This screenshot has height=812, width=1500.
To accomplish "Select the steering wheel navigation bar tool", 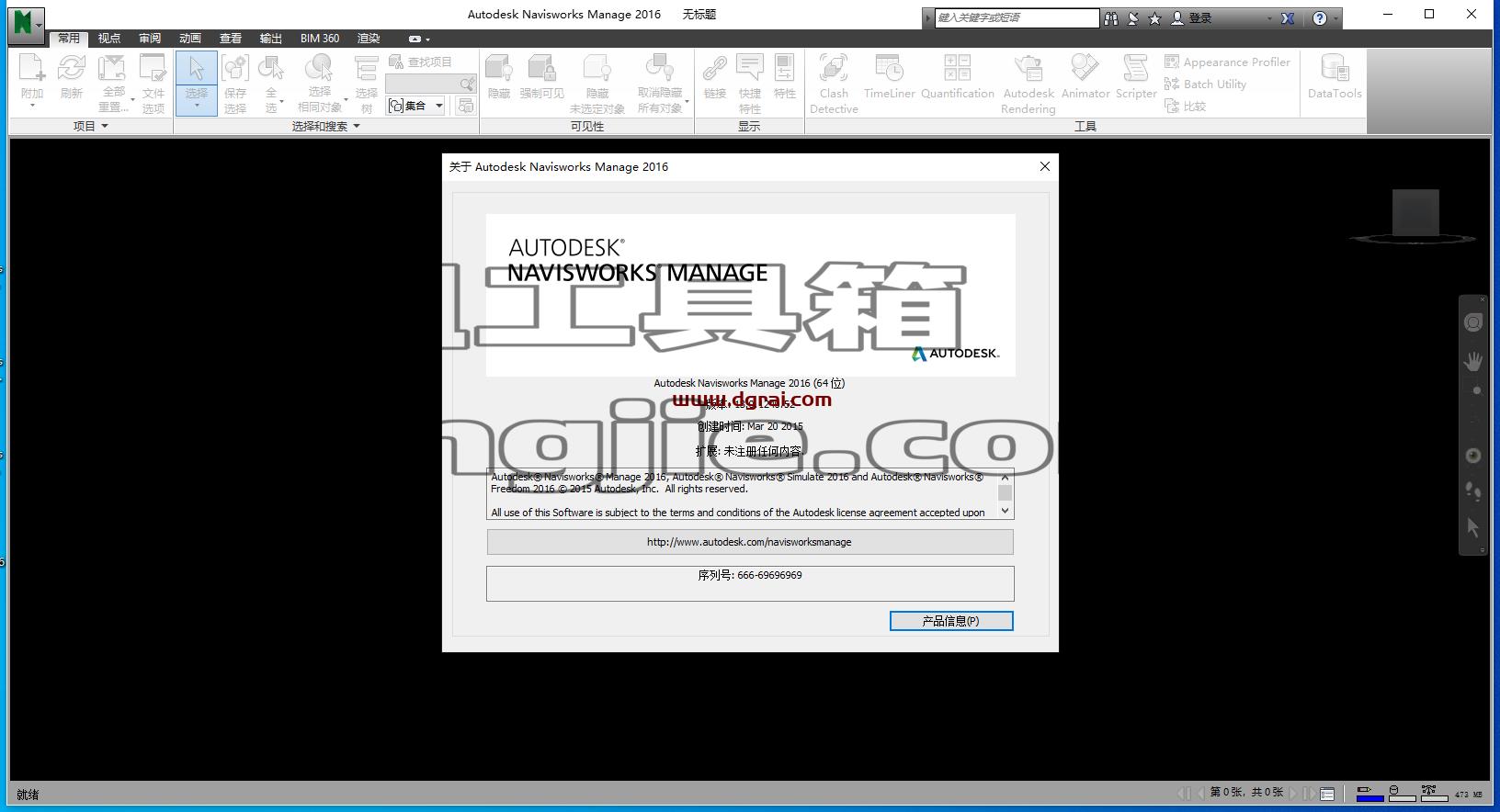I will [1473, 322].
